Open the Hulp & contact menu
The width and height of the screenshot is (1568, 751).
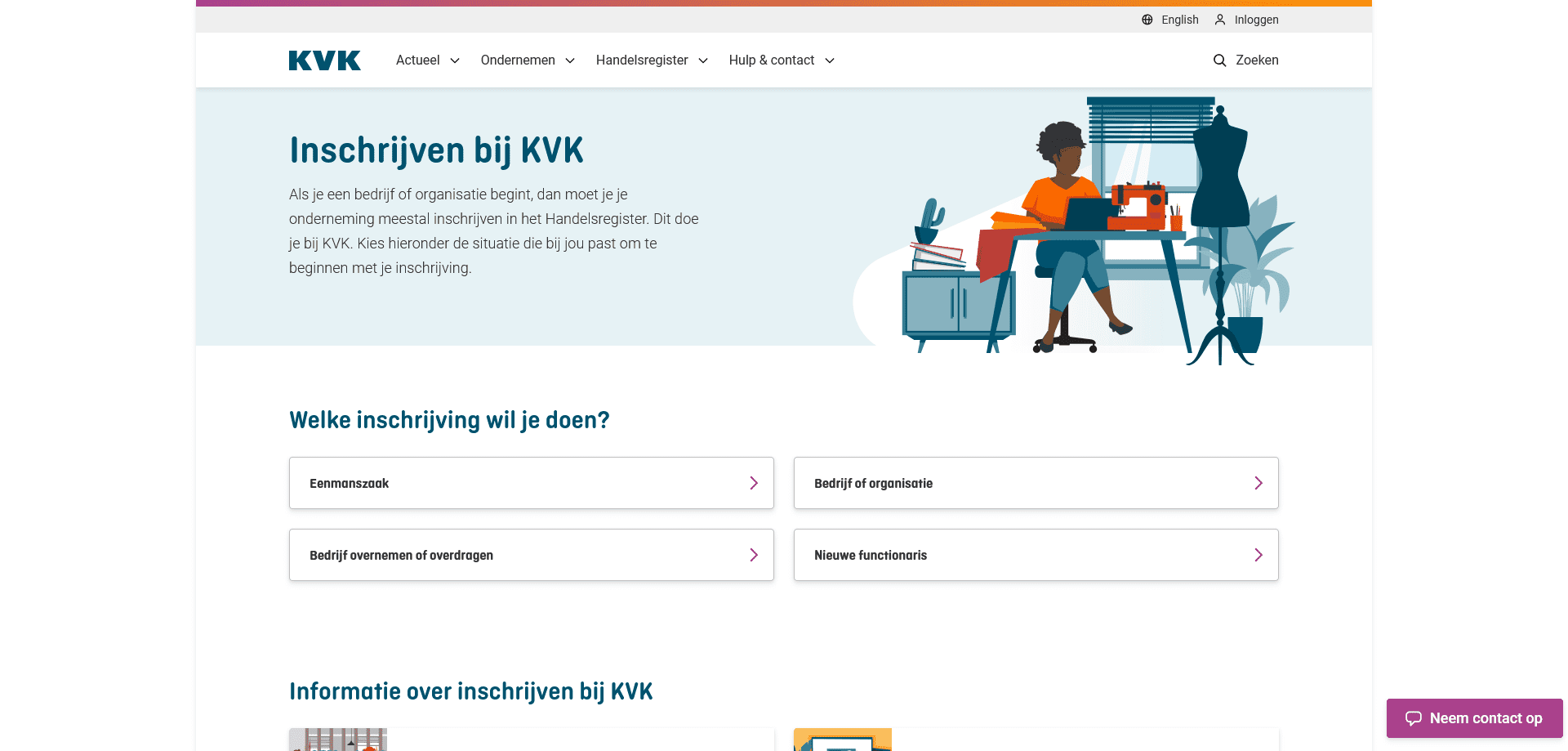pyautogui.click(x=782, y=60)
